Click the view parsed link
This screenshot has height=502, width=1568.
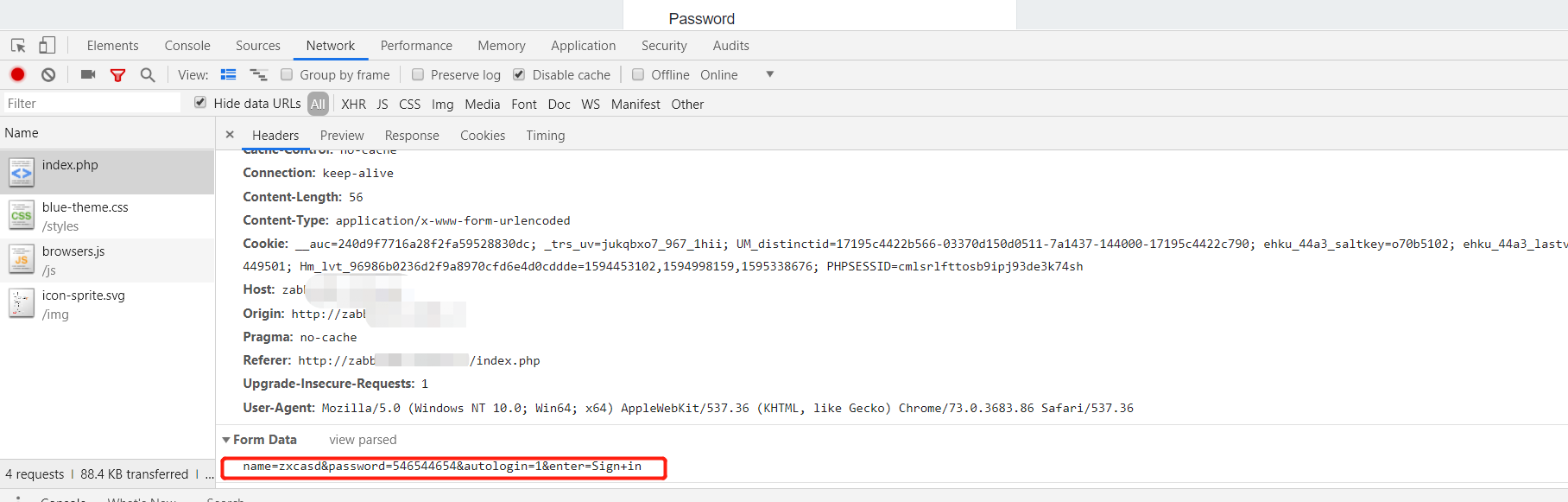pos(363,440)
